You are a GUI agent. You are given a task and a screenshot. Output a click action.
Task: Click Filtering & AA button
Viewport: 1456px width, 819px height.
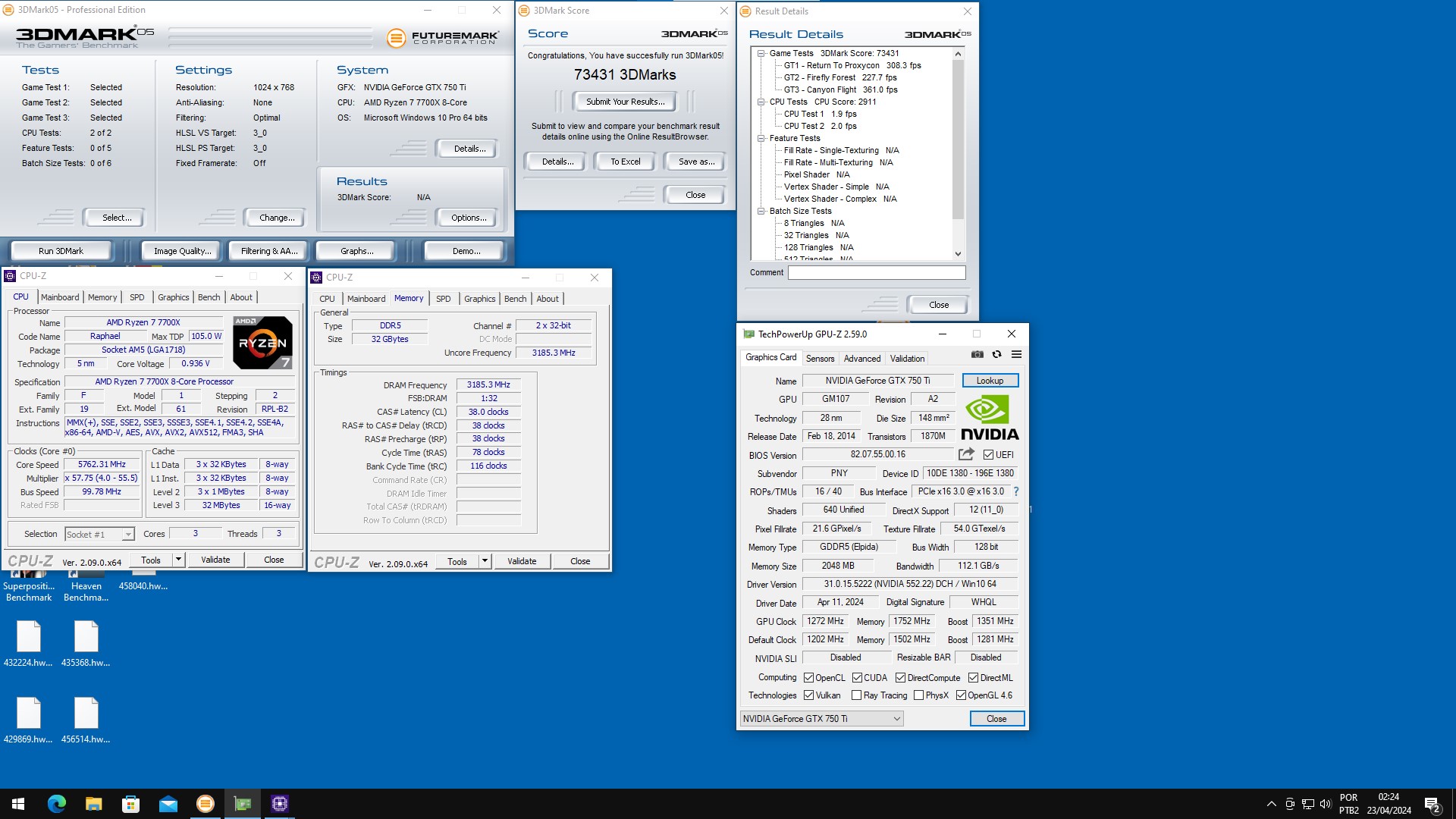[269, 251]
